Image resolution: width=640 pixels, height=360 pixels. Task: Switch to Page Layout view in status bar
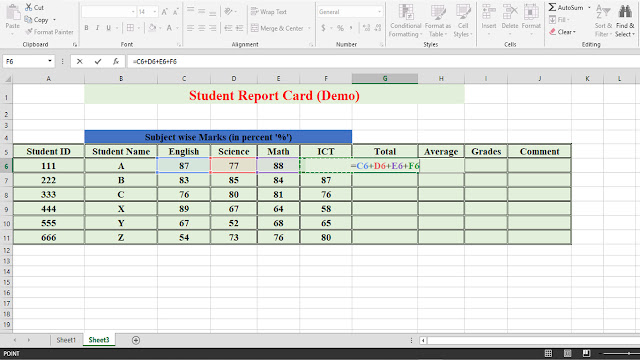pos(567,353)
